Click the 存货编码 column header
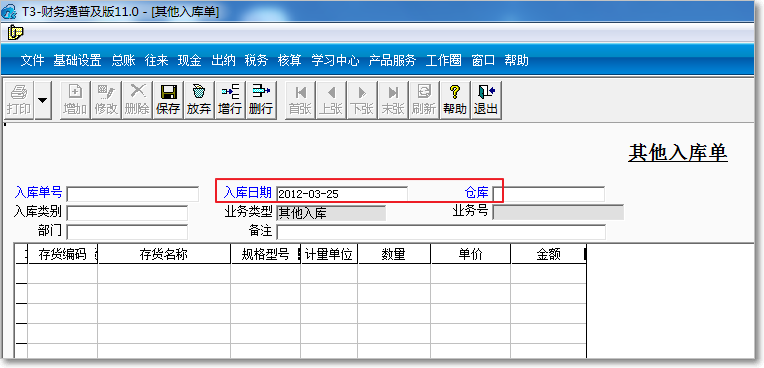This screenshot has height=368, width=764. click(x=62, y=254)
